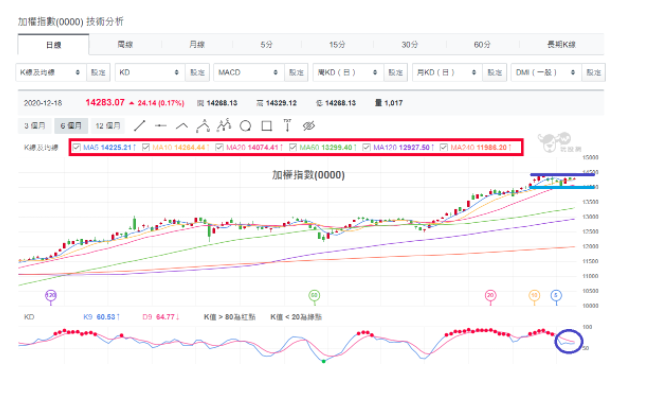Click the date 2020-12-18
This screenshot has height=399, width=645.
pyautogui.click(x=43, y=103)
